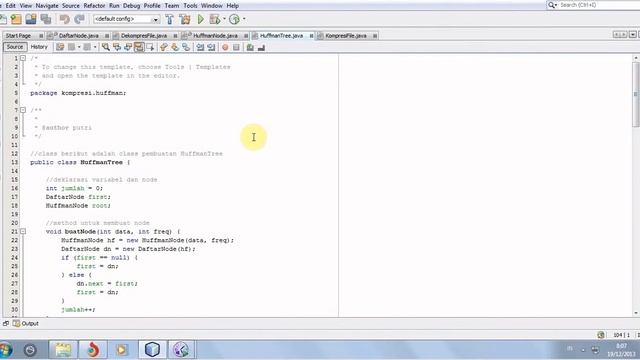Screen dimensions: 640x360
Task: Click the Previous Bookmark icon
Action: tap(164, 47)
